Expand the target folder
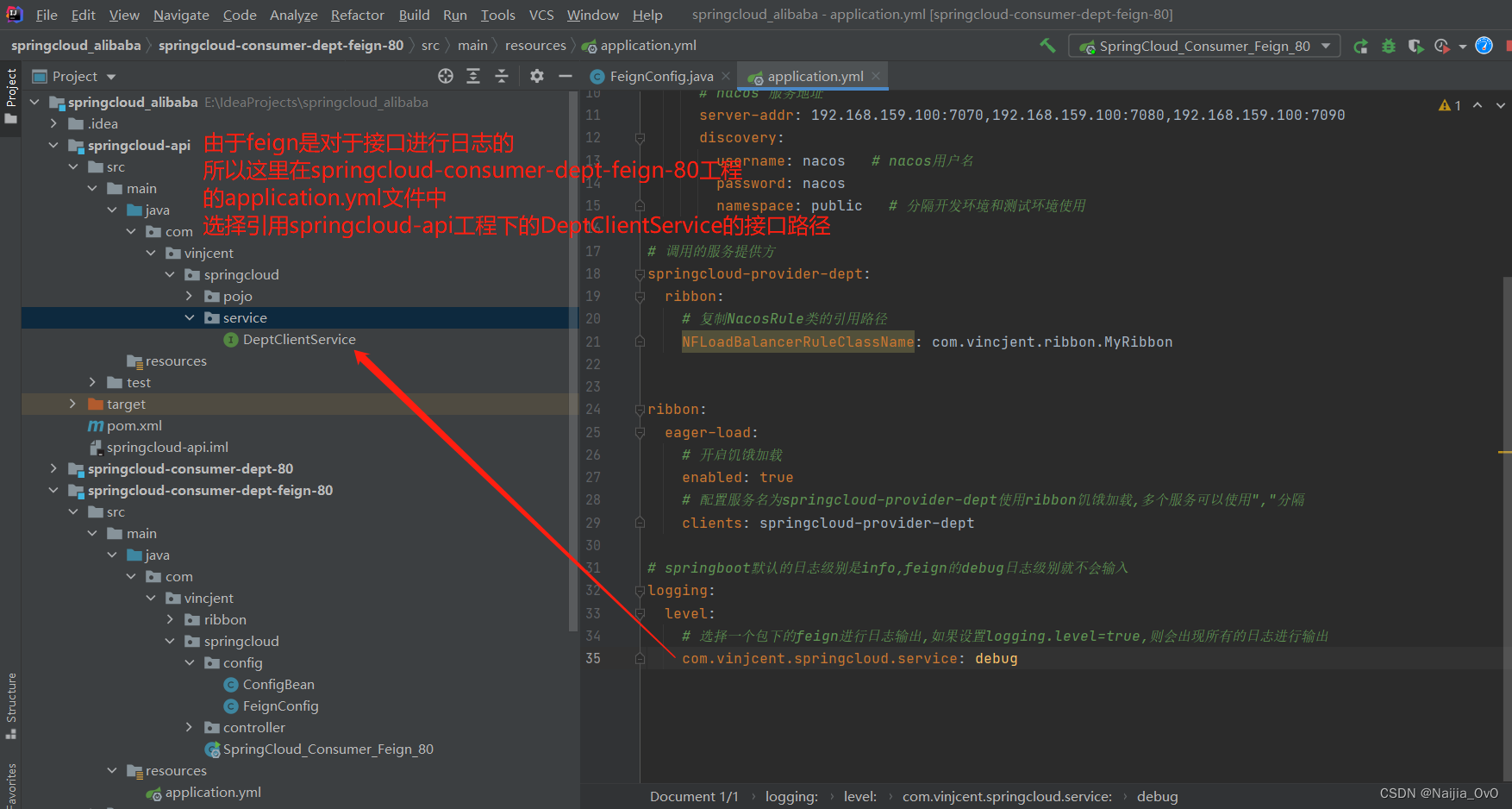Image resolution: width=1512 pixels, height=809 pixels. pos(72,404)
